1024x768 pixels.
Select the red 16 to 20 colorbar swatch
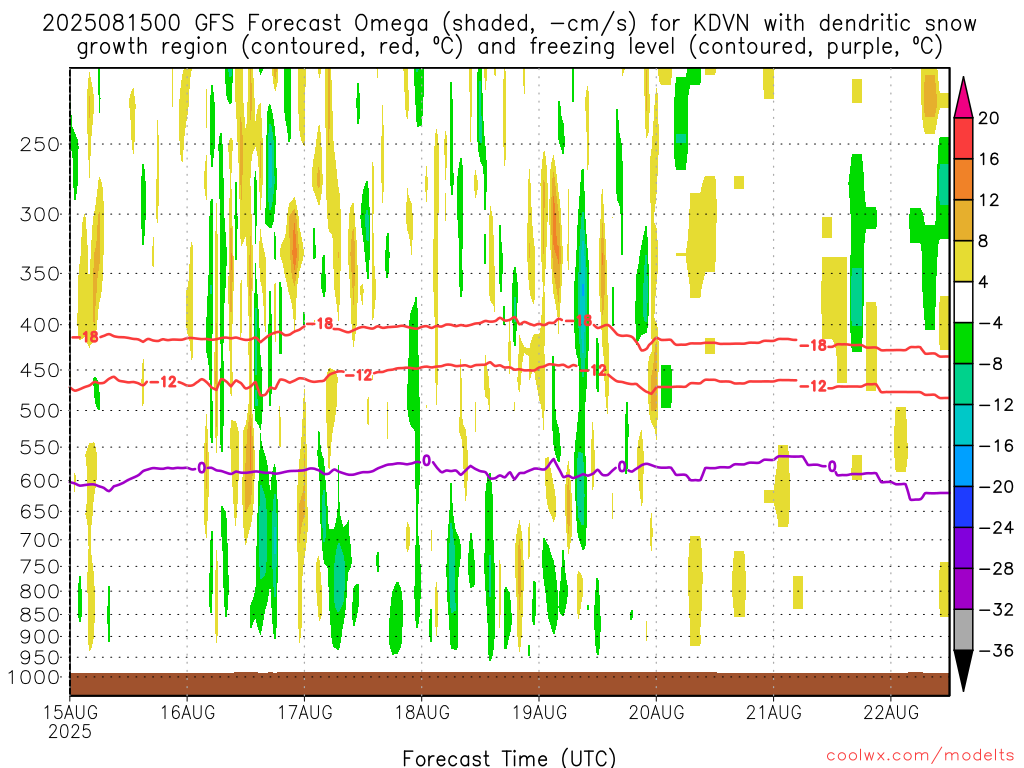[x=963, y=138]
